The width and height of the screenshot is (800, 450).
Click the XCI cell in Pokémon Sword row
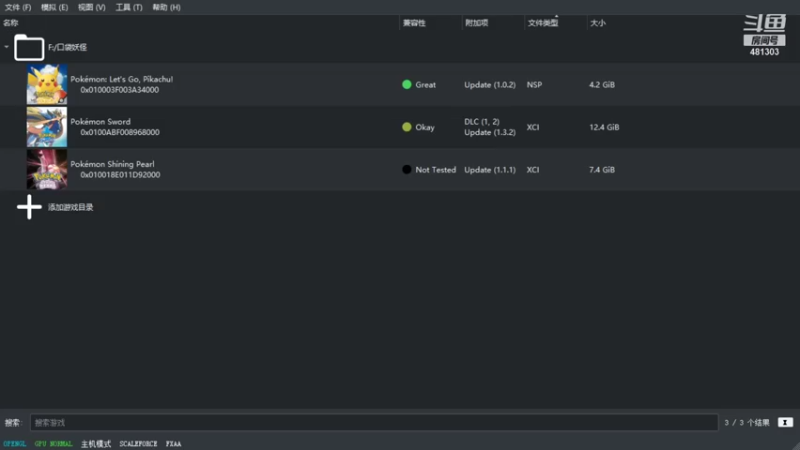click(533, 127)
